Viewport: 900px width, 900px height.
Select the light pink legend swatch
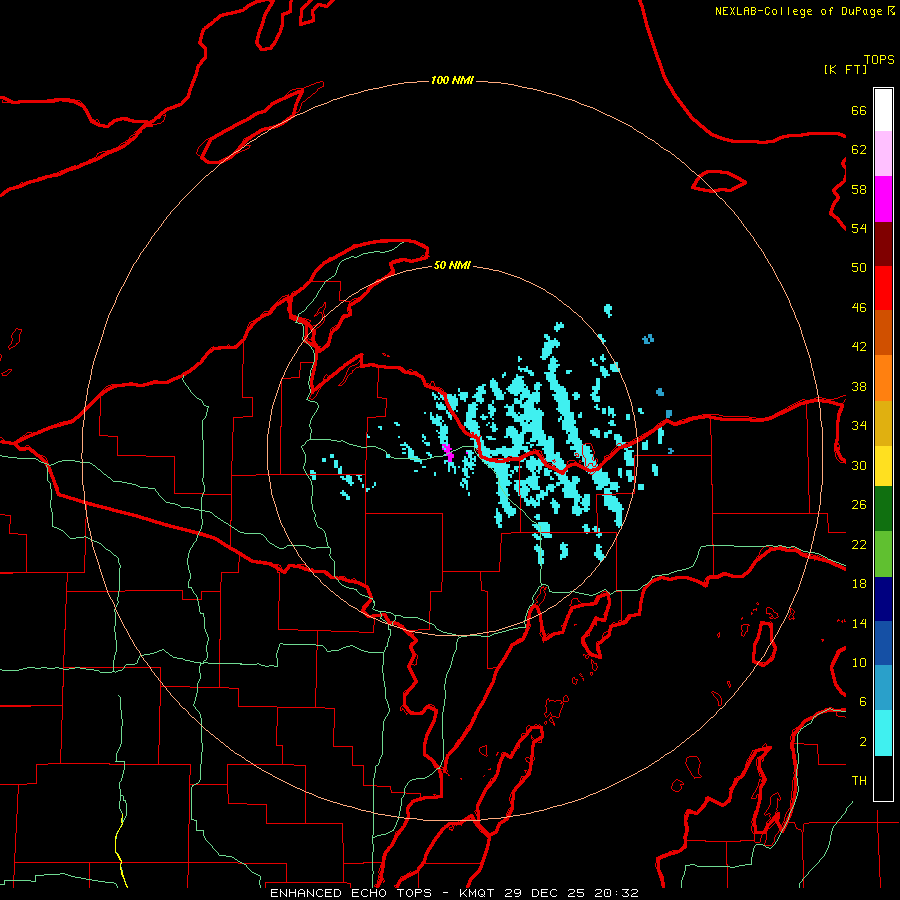click(x=883, y=154)
